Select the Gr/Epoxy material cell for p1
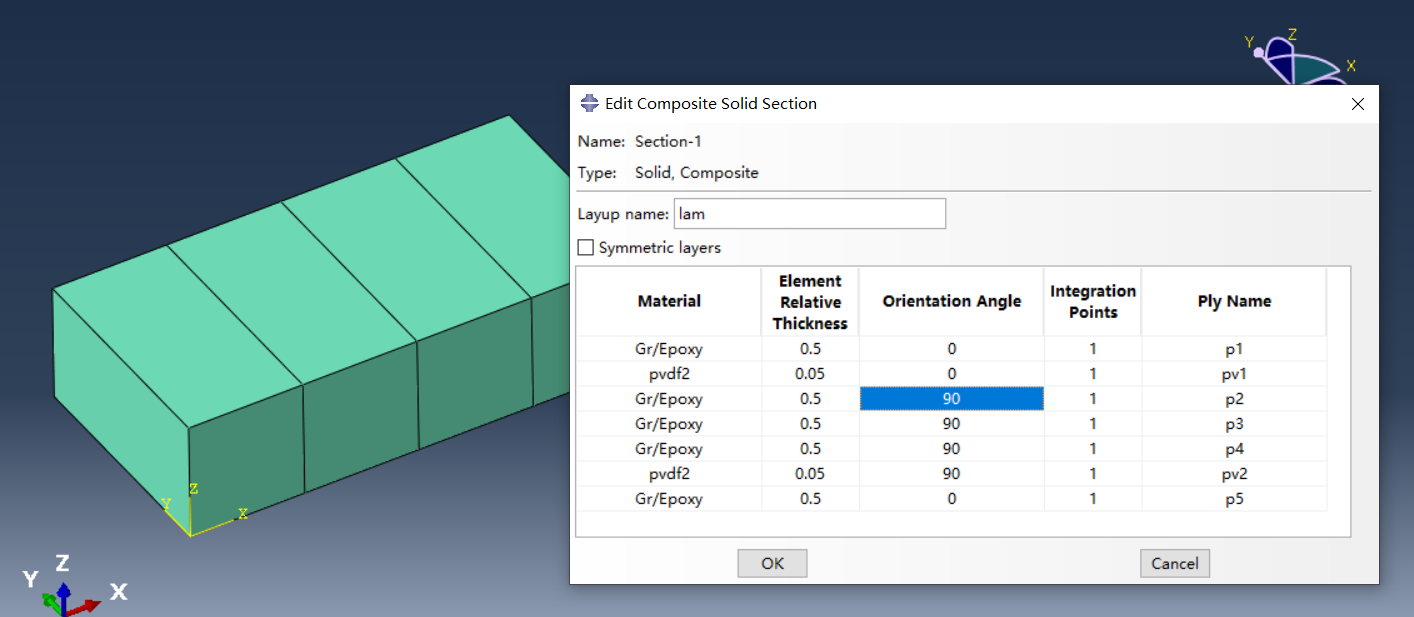1414x617 pixels. click(669, 349)
